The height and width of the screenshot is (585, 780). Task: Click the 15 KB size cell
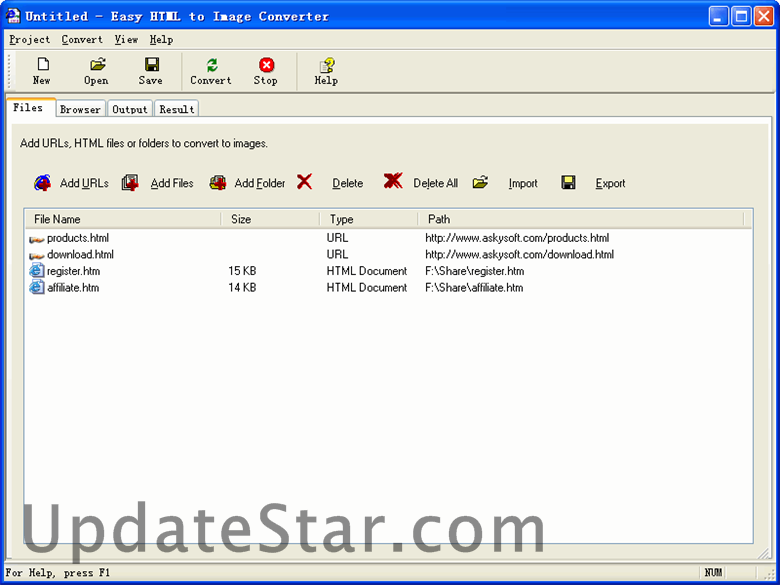(x=242, y=271)
